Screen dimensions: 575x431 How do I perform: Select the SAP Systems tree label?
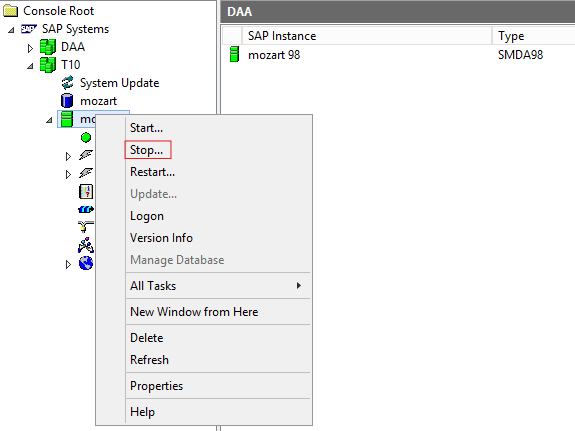click(76, 29)
